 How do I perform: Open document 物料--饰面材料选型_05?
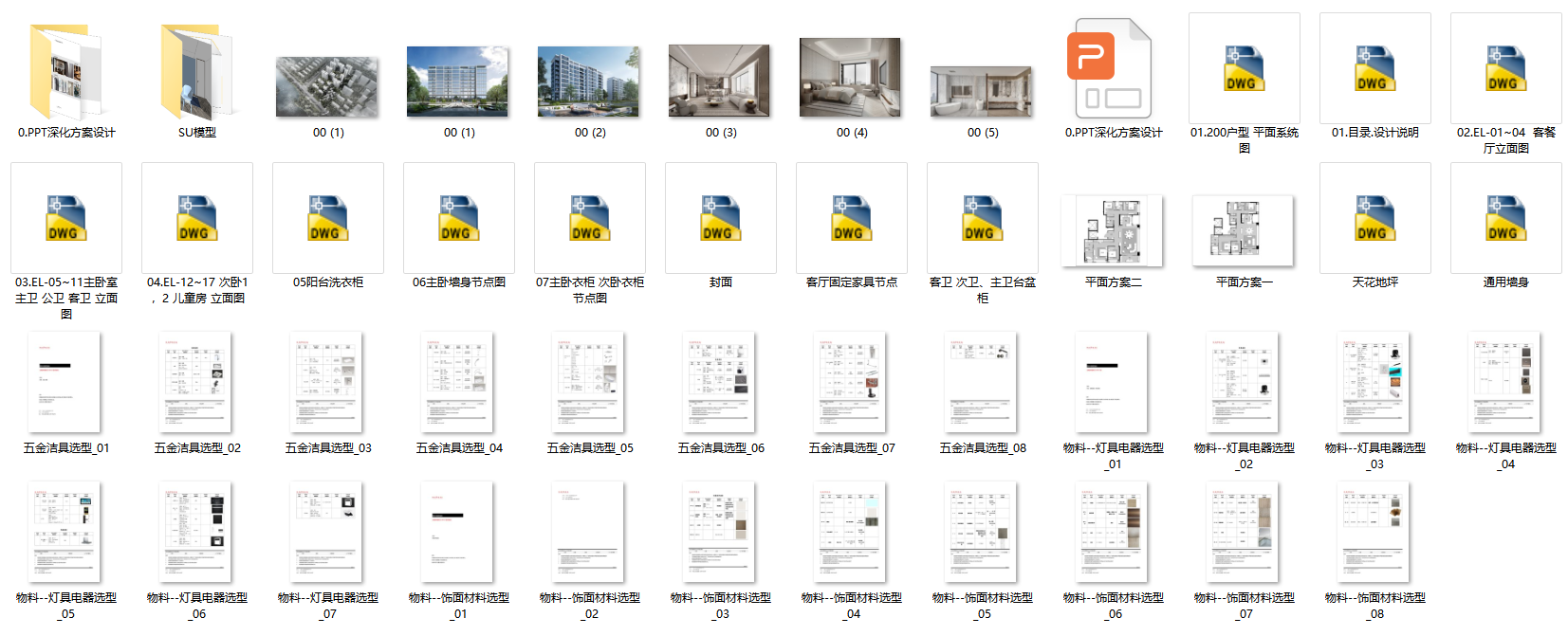(981, 532)
